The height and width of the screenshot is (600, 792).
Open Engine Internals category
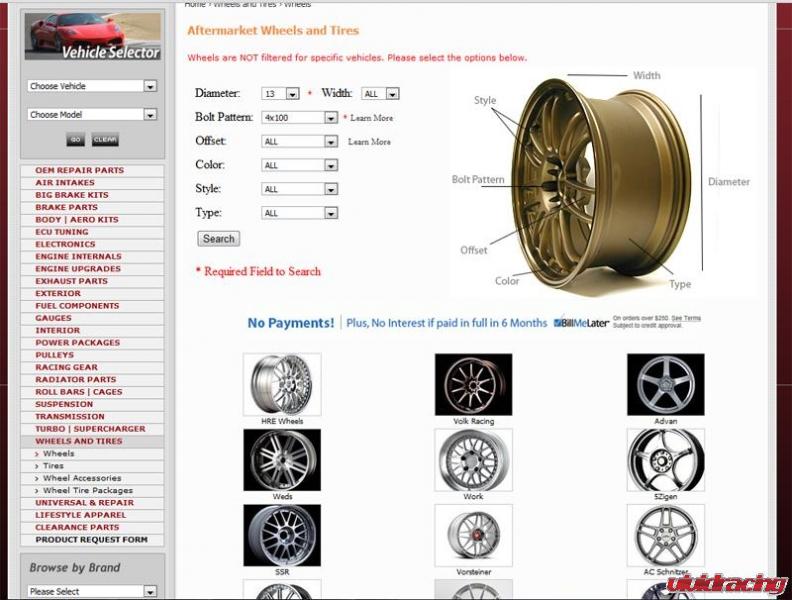pos(92,257)
